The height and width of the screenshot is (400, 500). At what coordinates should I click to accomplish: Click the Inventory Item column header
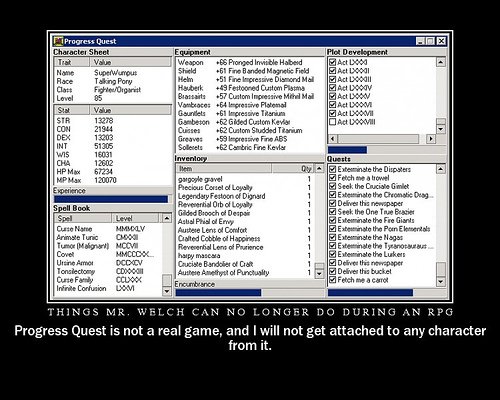point(224,168)
